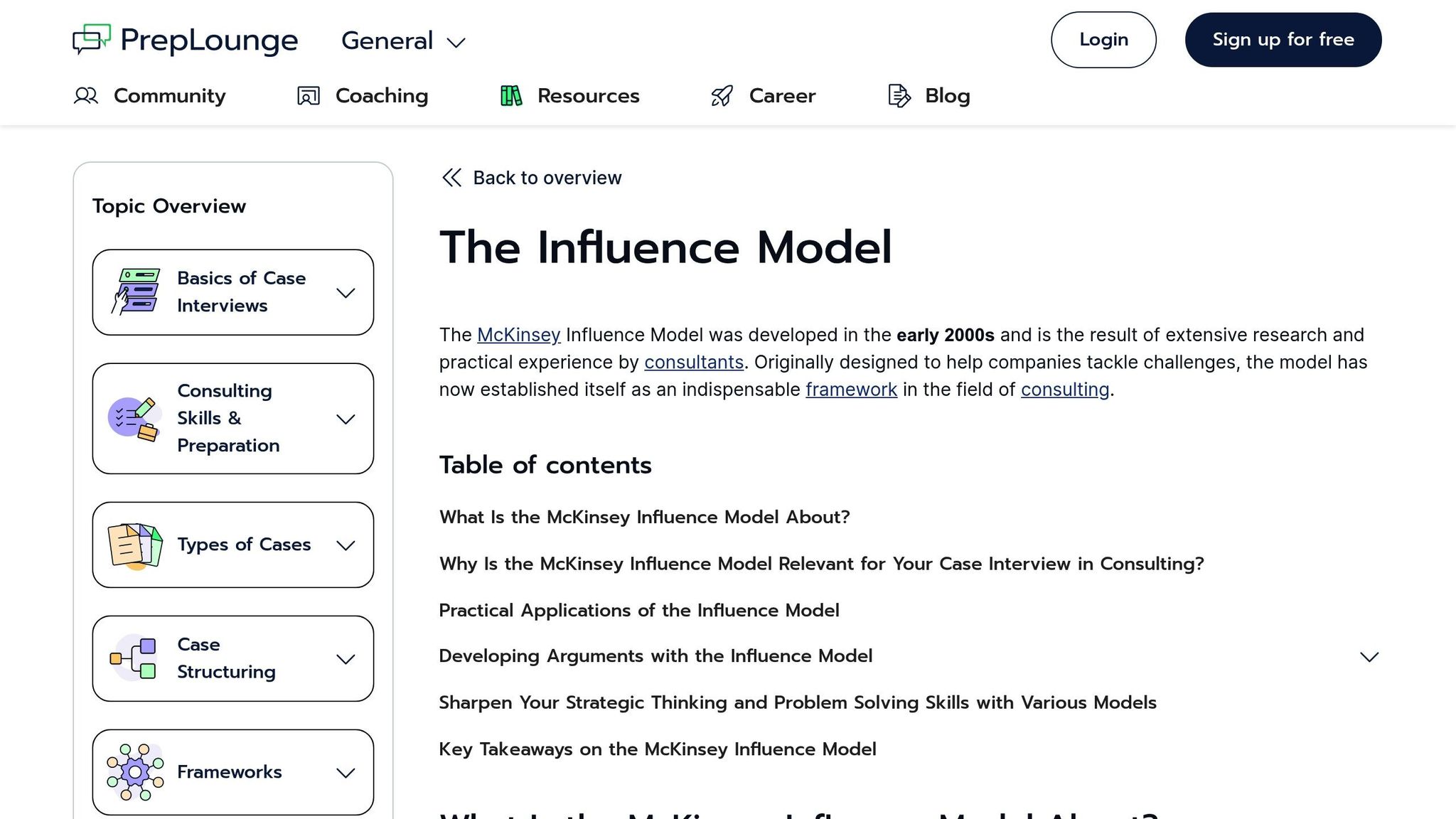Jump to What Is the McKinsey Influence Model About
1456x819 pixels.
click(x=644, y=517)
